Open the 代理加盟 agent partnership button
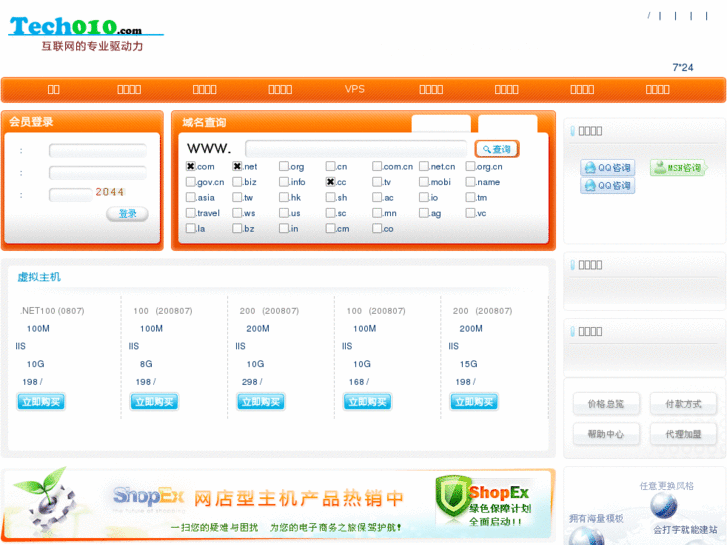Viewport: 727px width, 545px height. (x=683, y=434)
